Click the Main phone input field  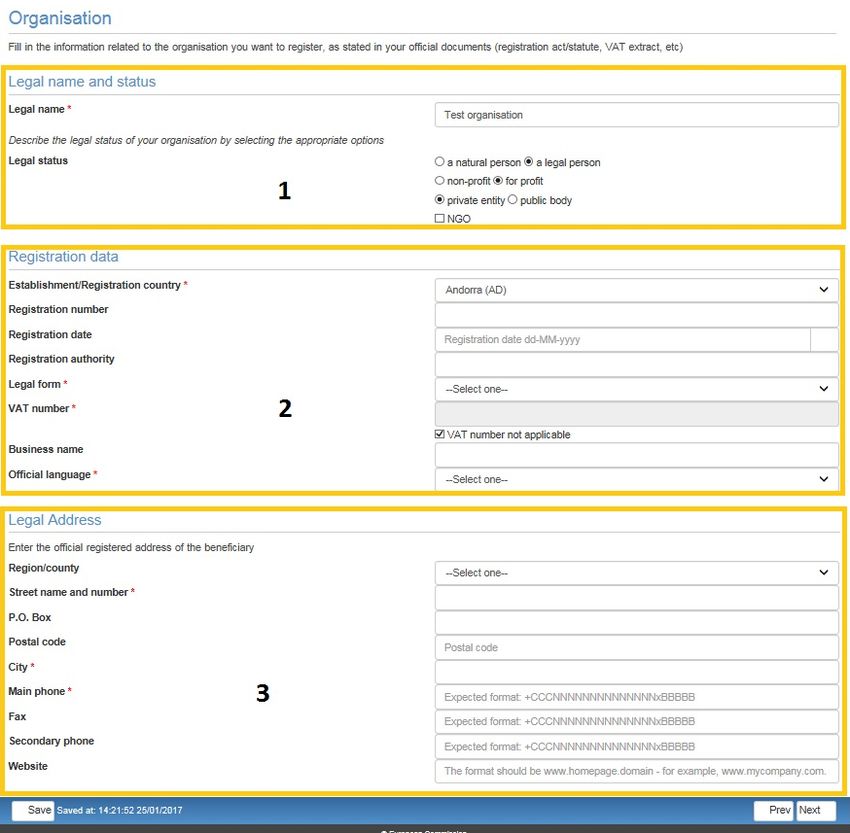tap(636, 697)
